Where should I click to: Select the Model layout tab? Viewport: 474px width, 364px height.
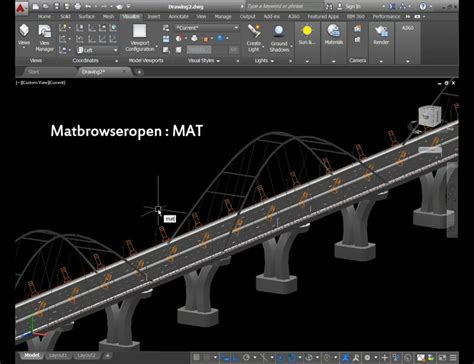(32, 355)
